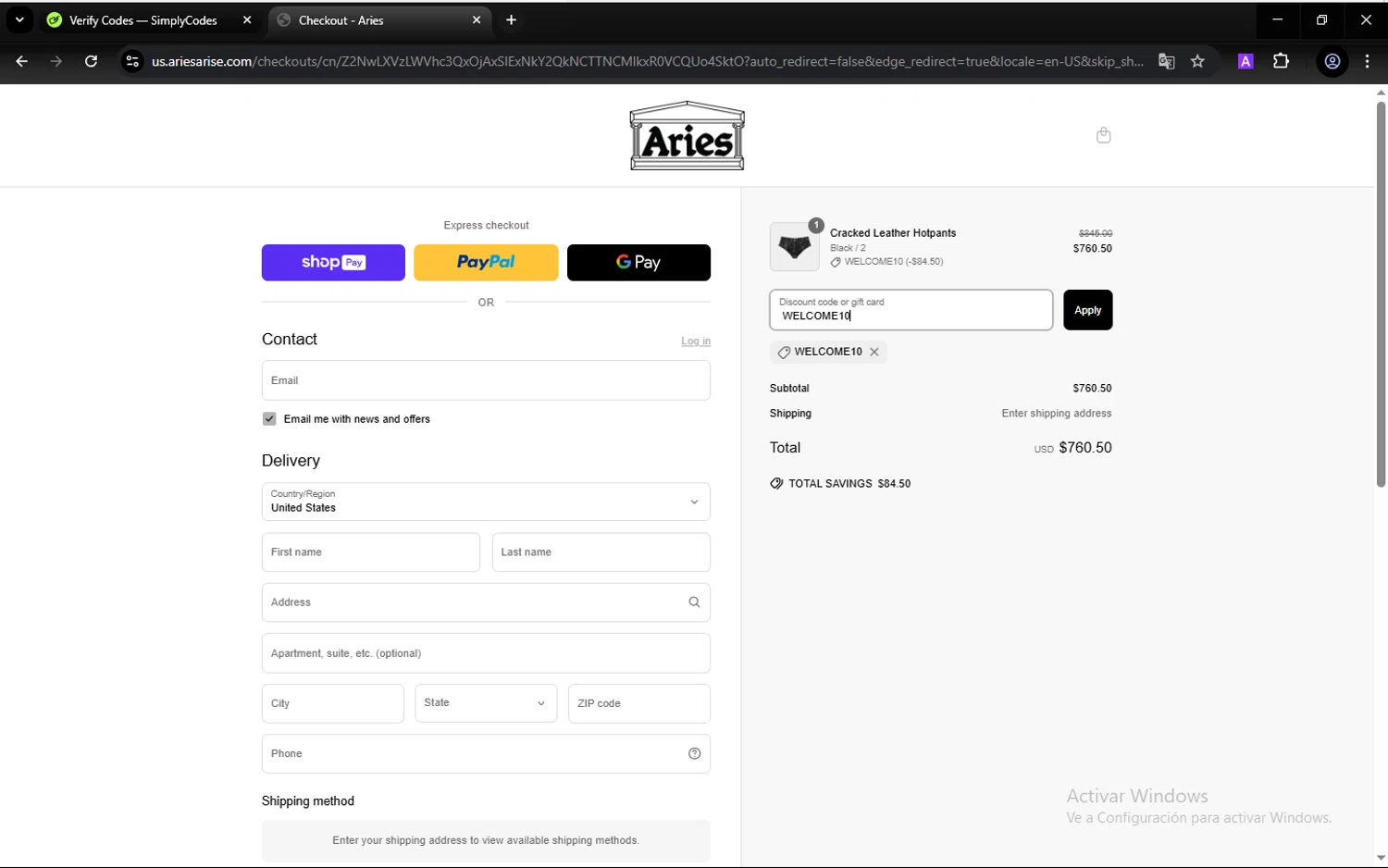Click the struck-through $845.00 price
The height and width of the screenshot is (868, 1388).
tap(1096, 233)
